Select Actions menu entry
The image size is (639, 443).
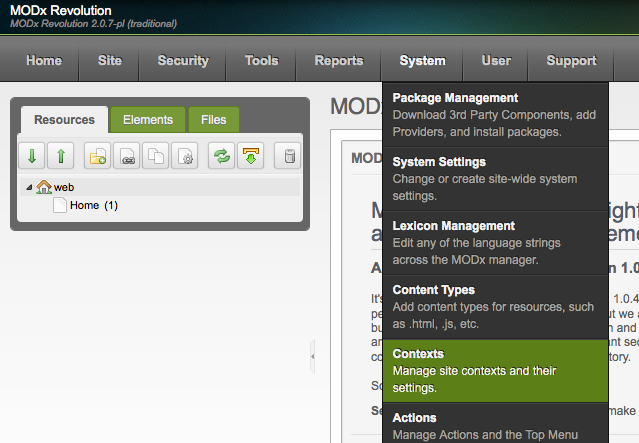(496, 424)
